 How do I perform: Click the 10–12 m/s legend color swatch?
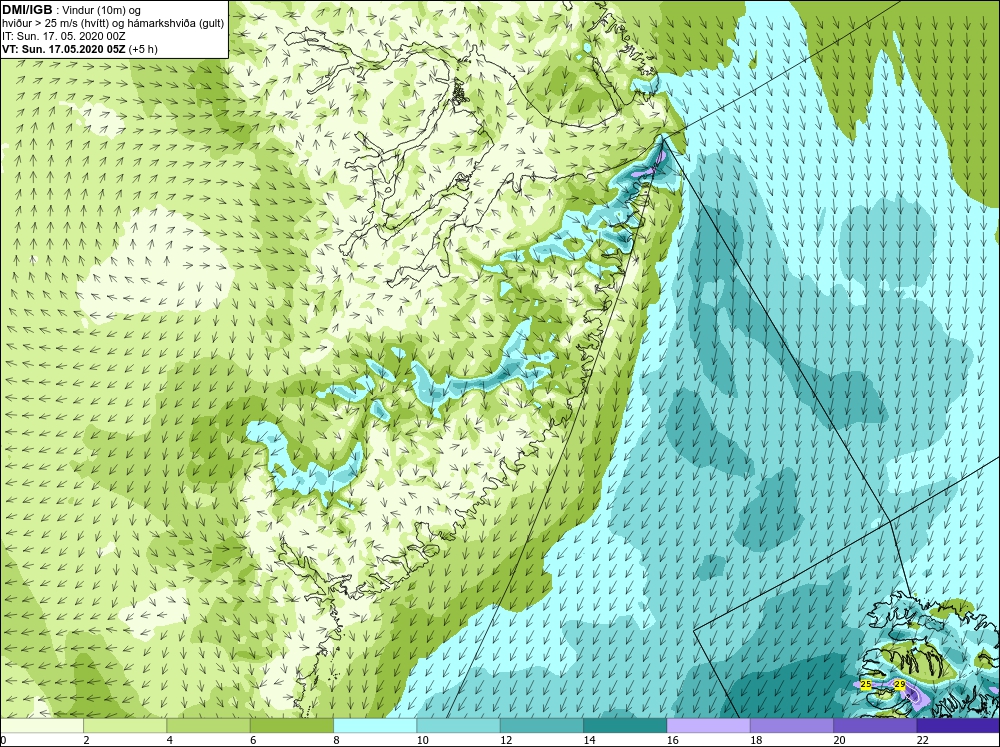pos(459,726)
